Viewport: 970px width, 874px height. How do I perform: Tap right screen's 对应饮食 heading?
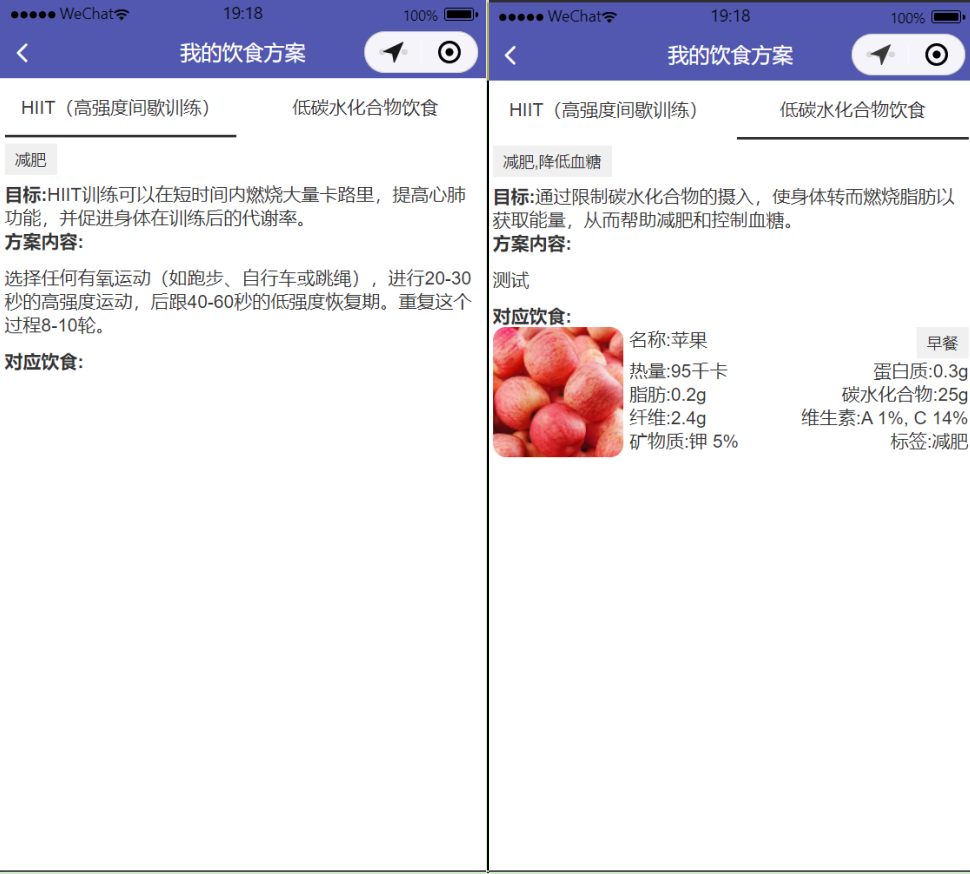pyautogui.click(x=532, y=317)
